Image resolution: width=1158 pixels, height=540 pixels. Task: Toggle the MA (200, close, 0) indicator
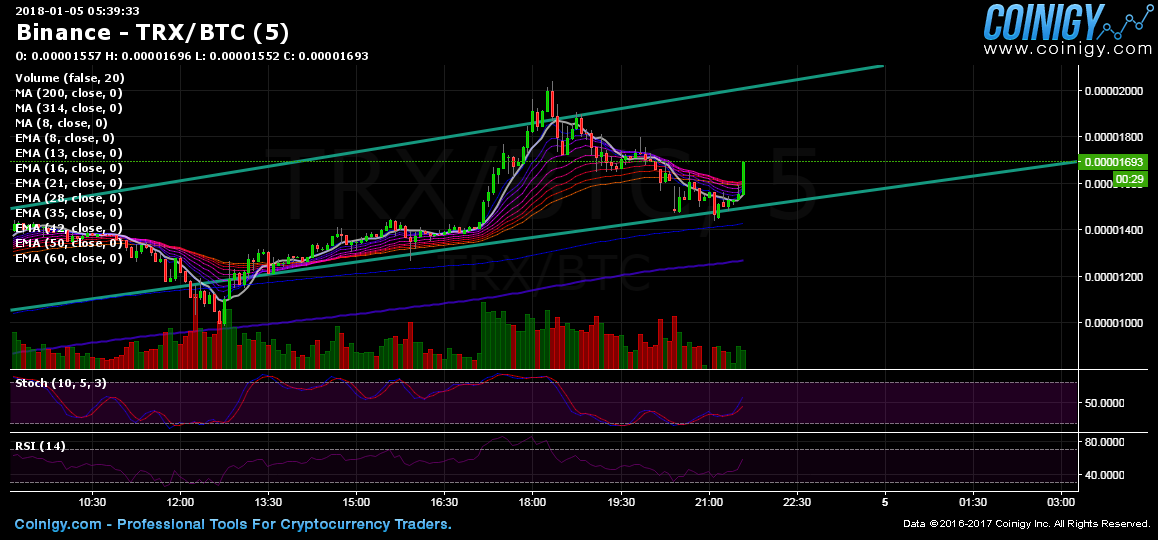[x=69, y=93]
